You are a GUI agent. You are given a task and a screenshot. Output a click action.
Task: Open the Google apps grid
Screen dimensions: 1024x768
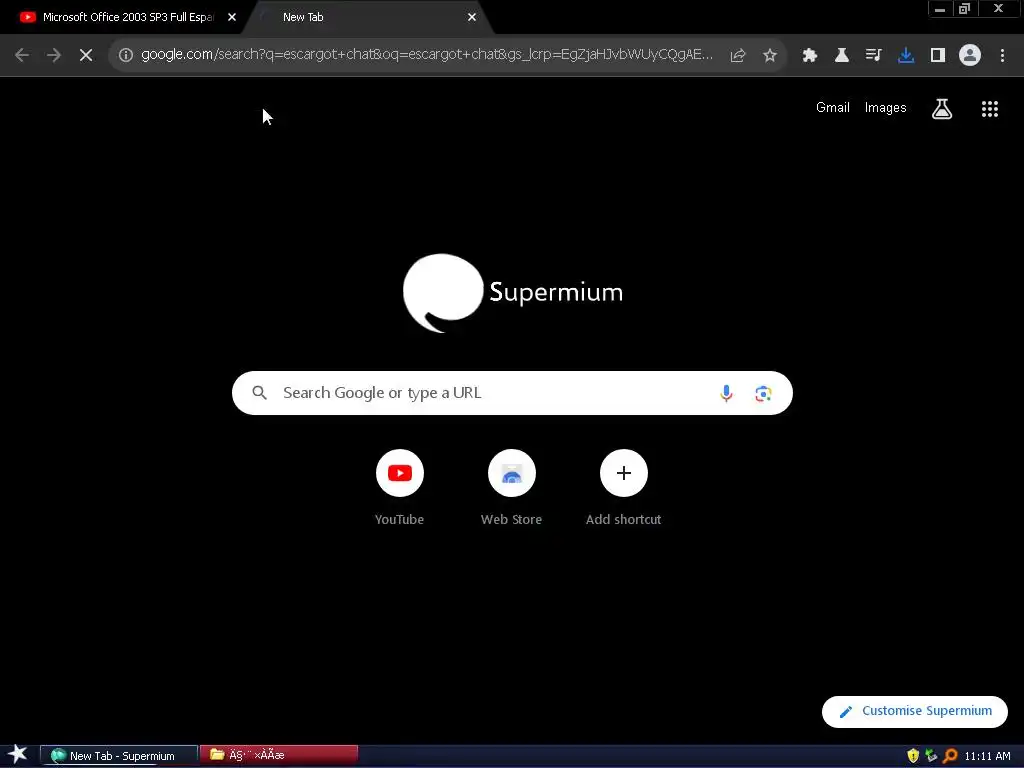click(990, 108)
